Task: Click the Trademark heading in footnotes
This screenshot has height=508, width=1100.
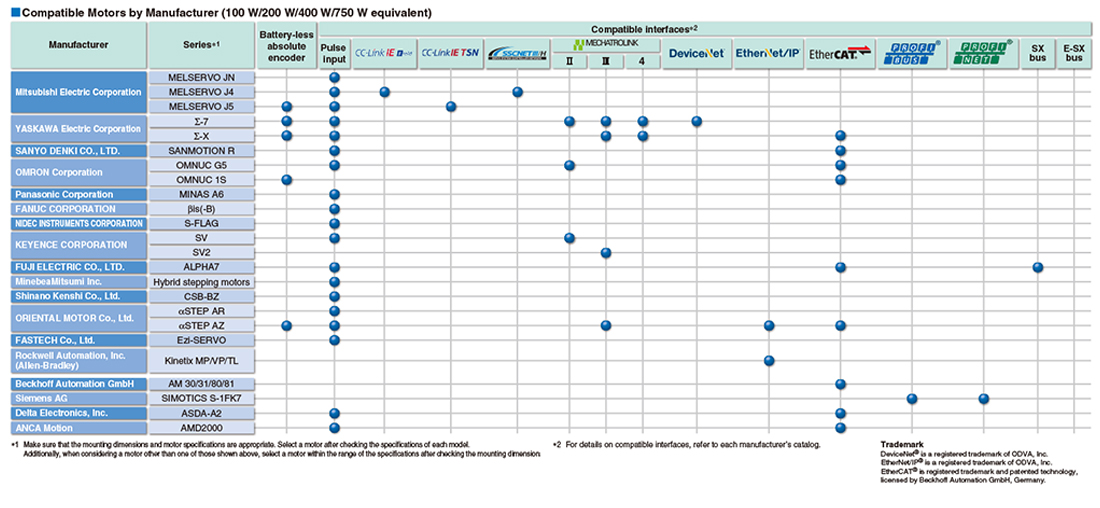Action: pos(901,445)
